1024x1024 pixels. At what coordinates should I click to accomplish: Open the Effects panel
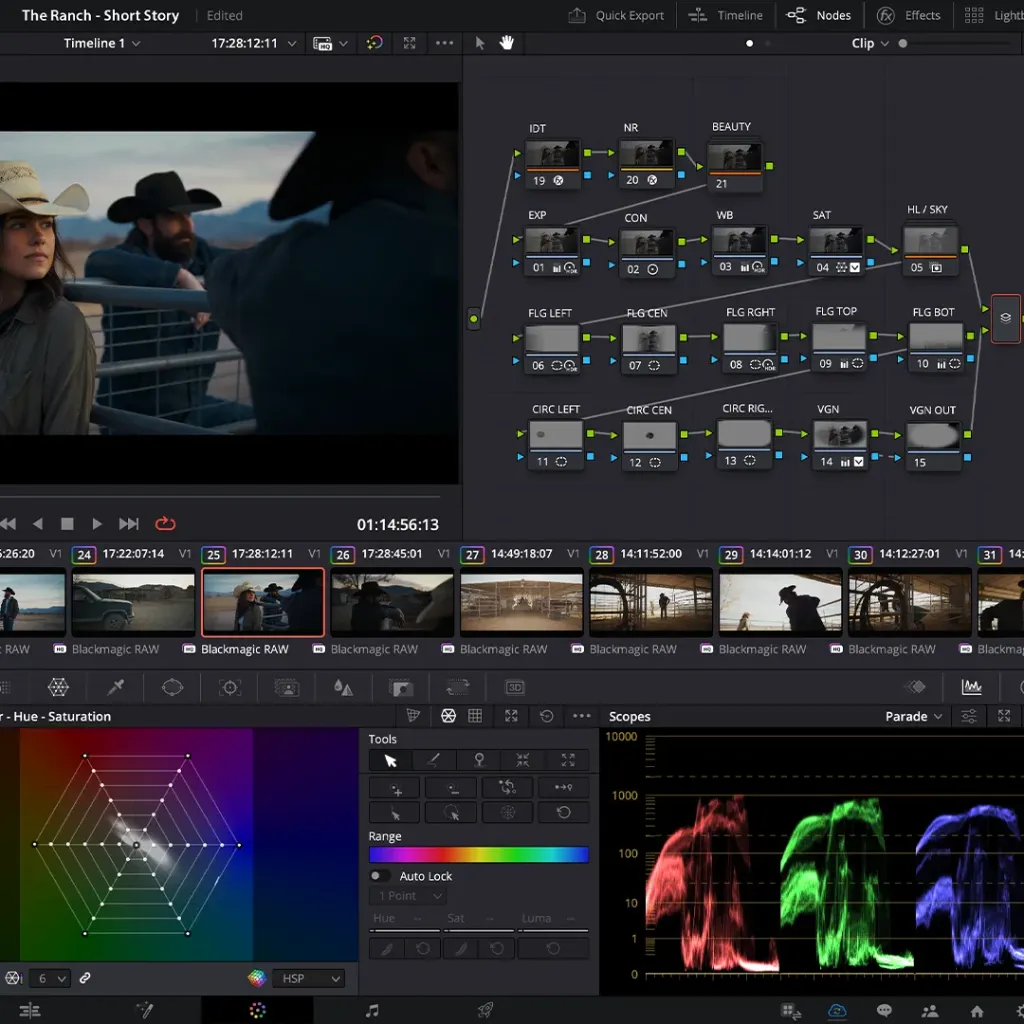coord(908,15)
